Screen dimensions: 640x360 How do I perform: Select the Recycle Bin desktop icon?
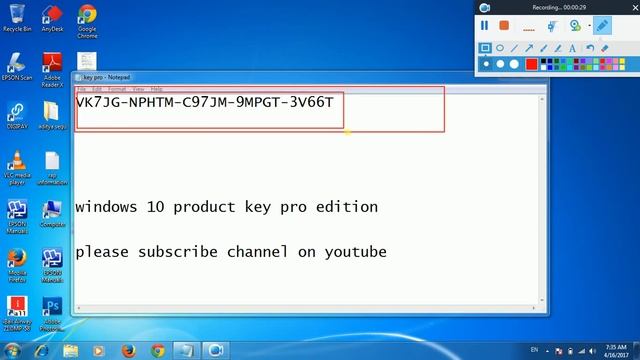pyautogui.click(x=17, y=18)
